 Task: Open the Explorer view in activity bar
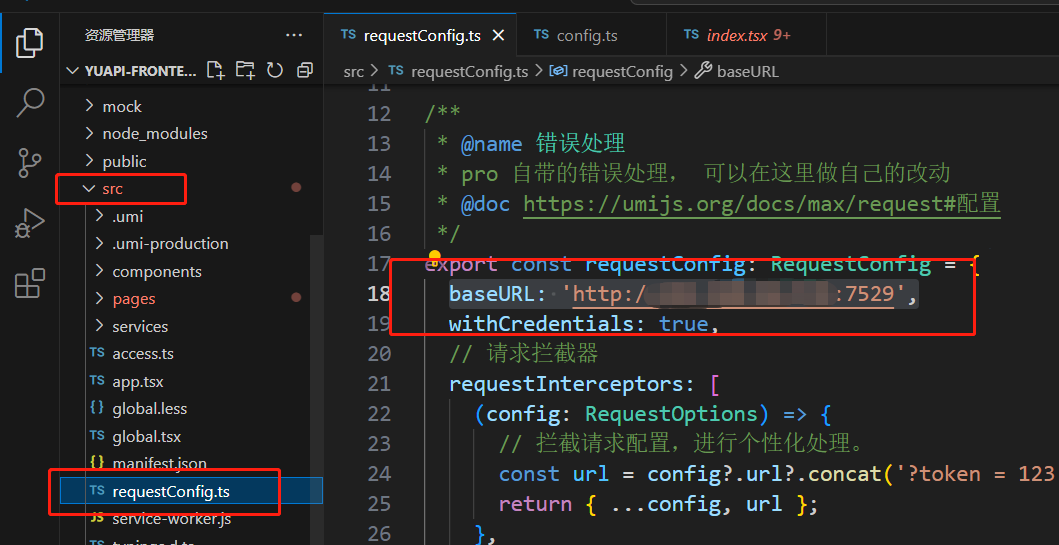coord(31,42)
